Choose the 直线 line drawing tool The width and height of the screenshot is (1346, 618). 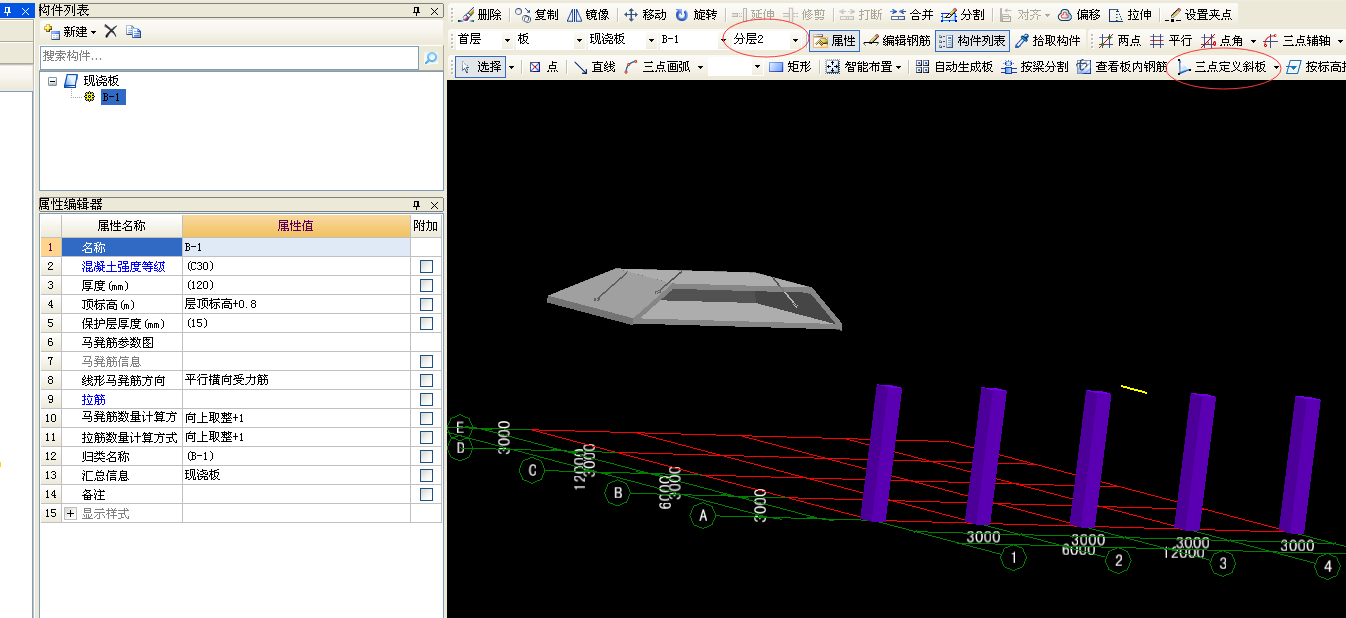[x=594, y=67]
